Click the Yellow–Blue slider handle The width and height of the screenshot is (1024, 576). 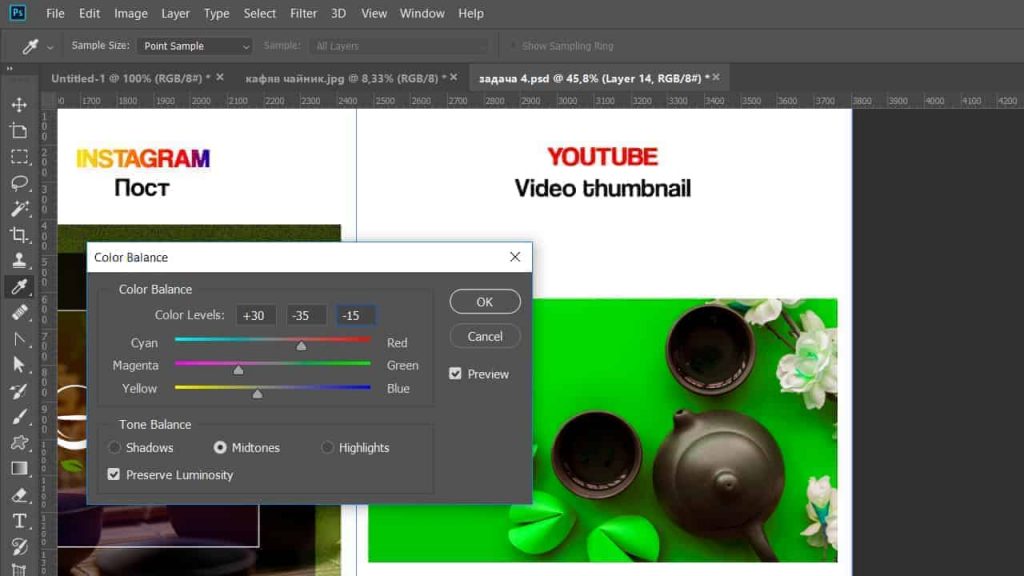pos(257,393)
